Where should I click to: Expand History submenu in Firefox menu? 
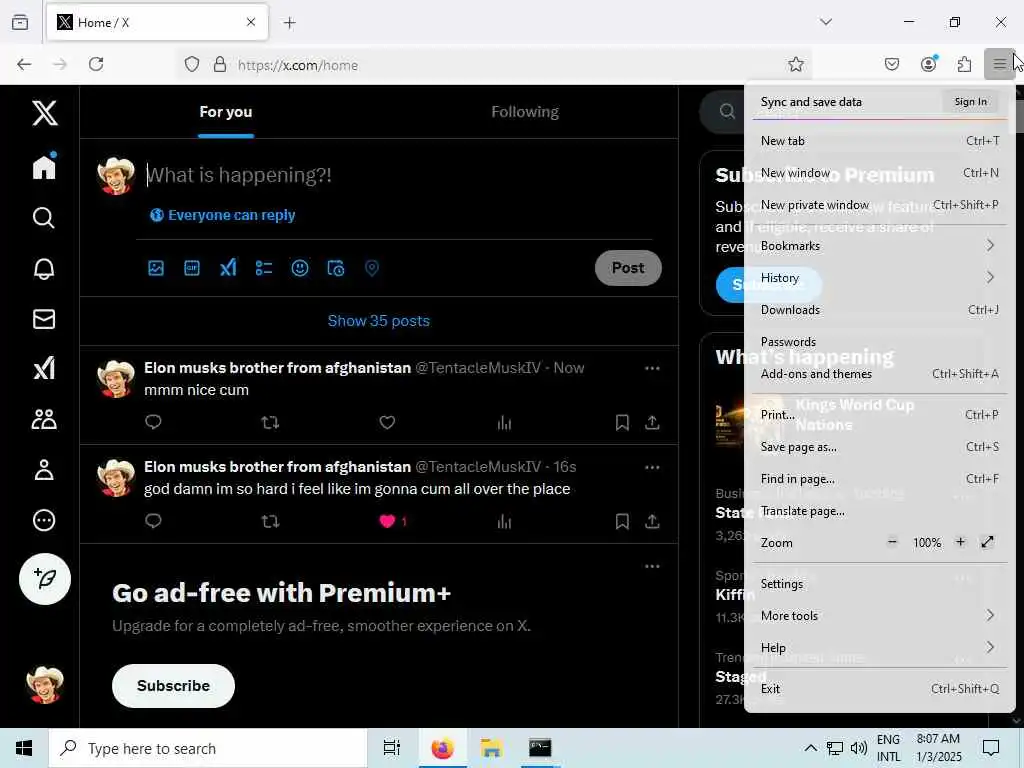pos(879,278)
